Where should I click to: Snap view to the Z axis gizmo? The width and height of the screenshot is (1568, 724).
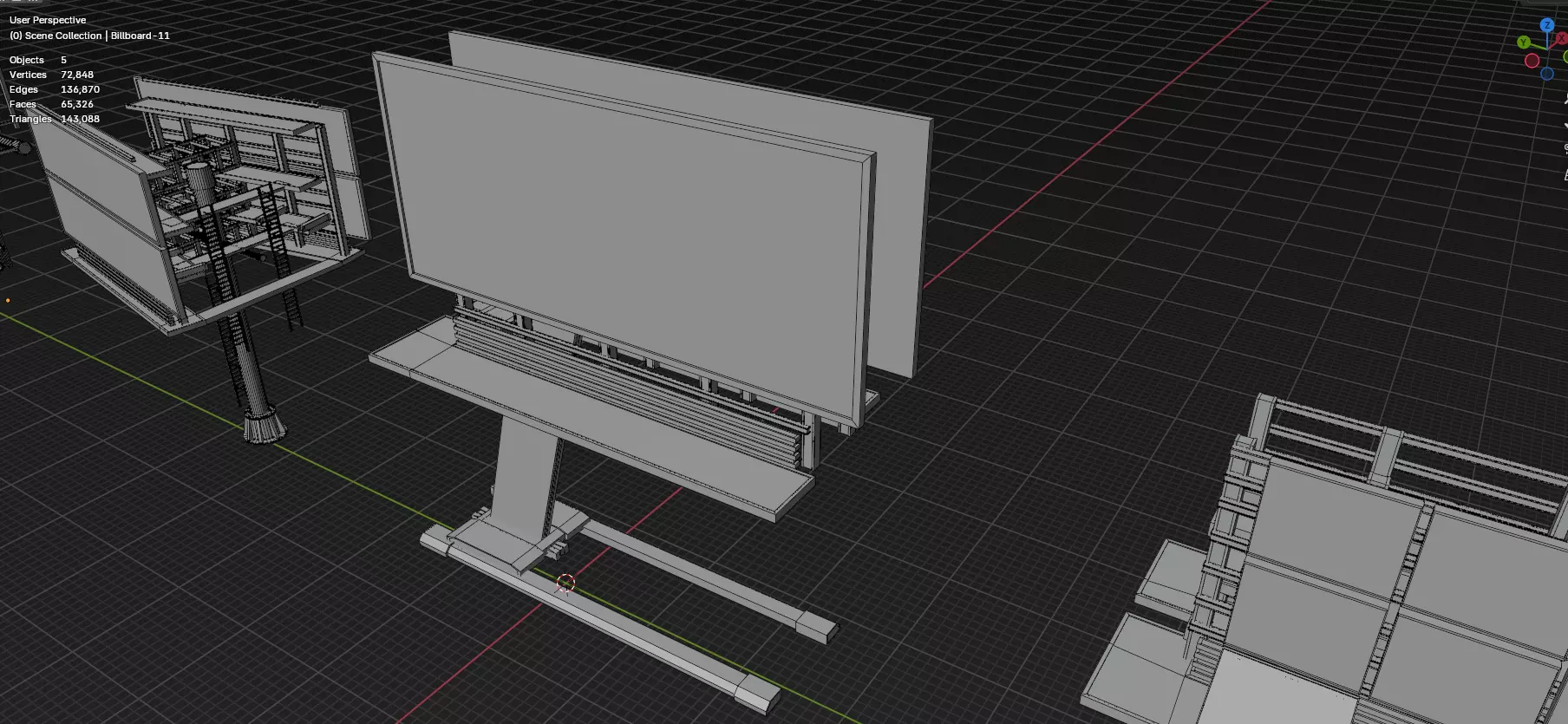pyautogui.click(x=1548, y=24)
